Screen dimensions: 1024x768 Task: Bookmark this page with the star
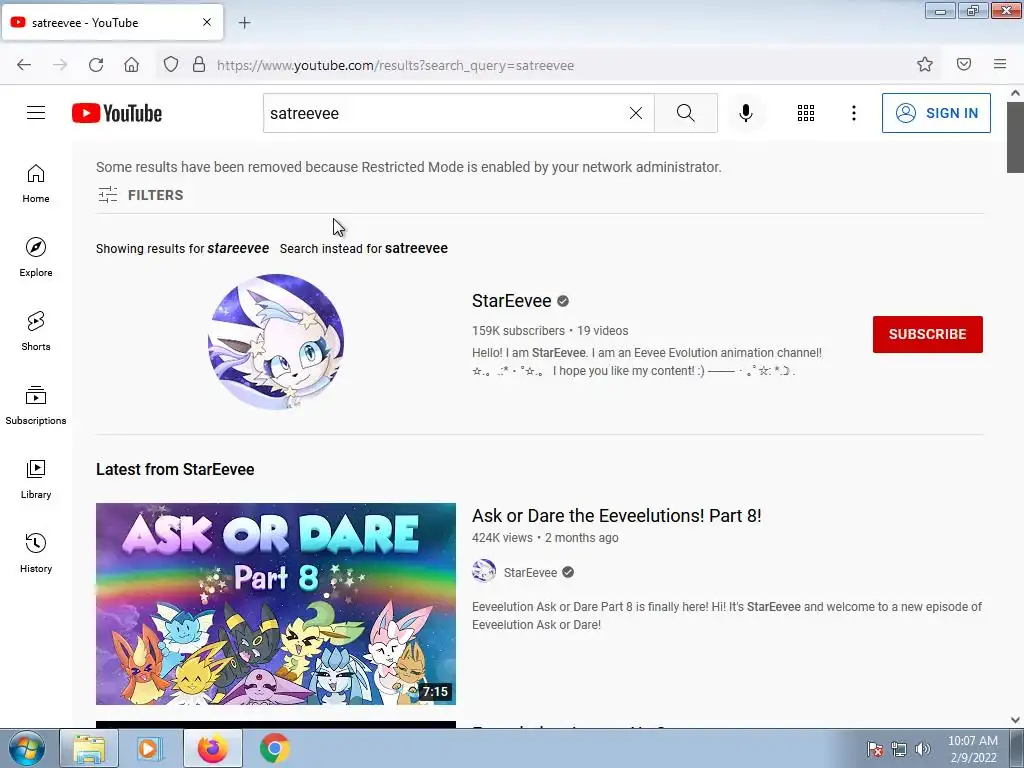pyautogui.click(x=924, y=64)
